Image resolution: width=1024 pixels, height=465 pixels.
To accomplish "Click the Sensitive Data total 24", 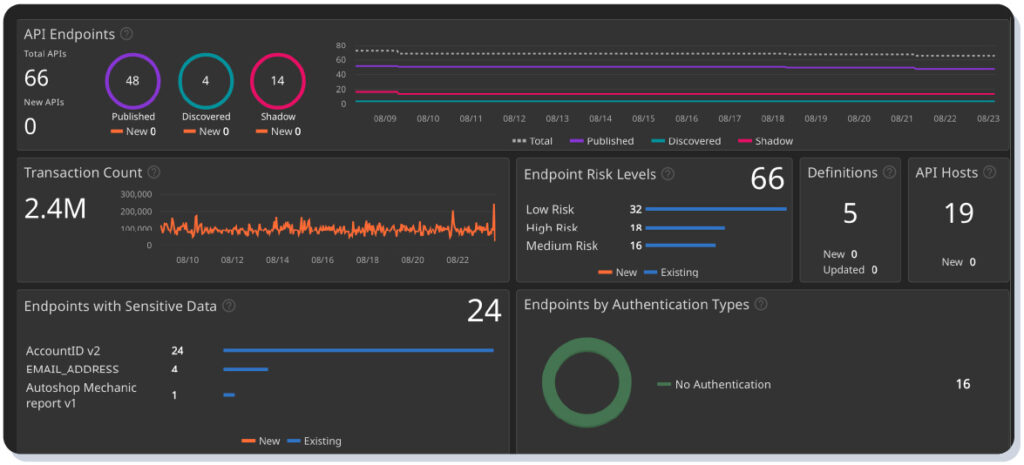I will pyautogui.click(x=484, y=311).
